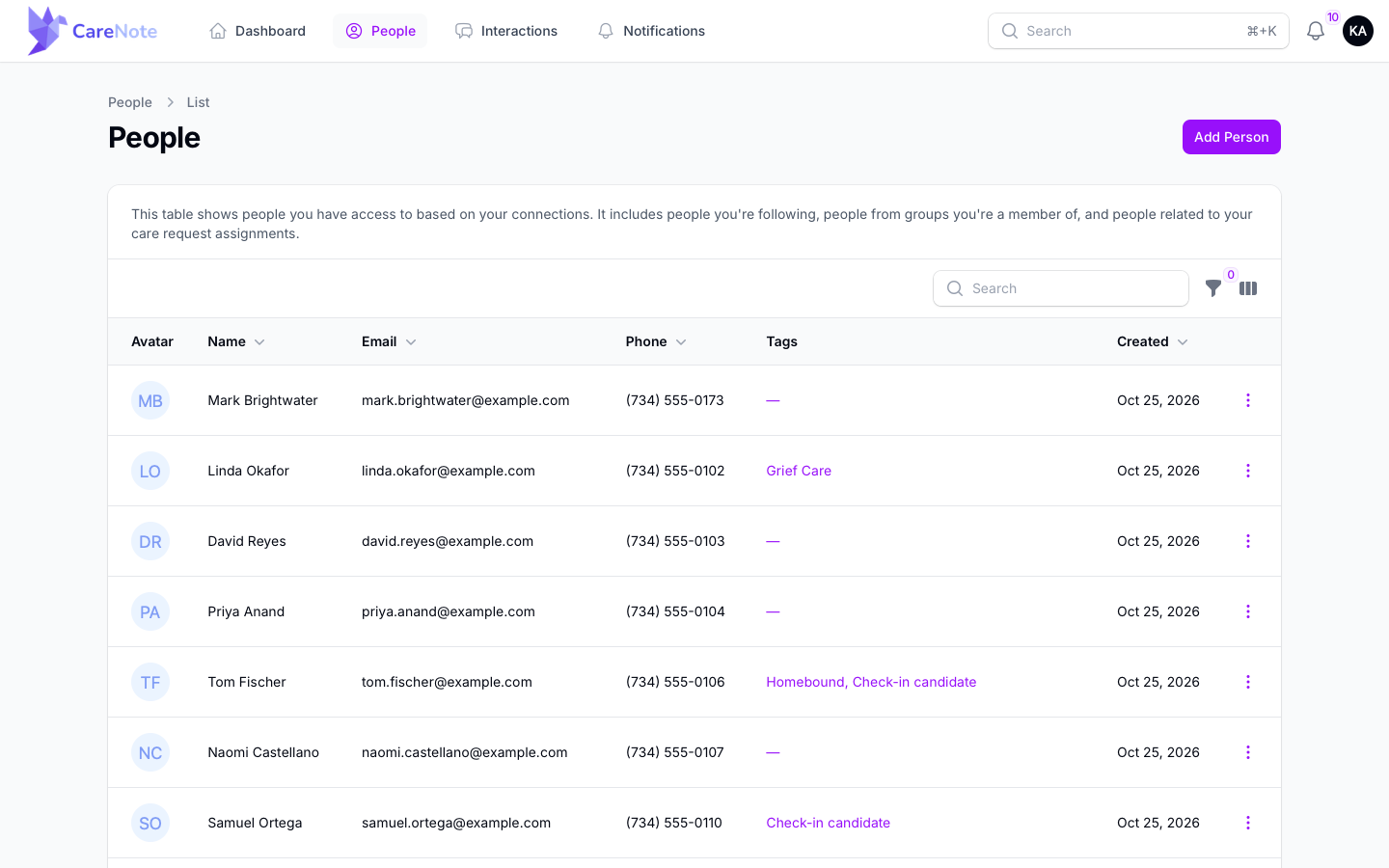The width and height of the screenshot is (1389, 868).
Task: Open row actions menu for Naomi Castellano
Action: tap(1248, 752)
